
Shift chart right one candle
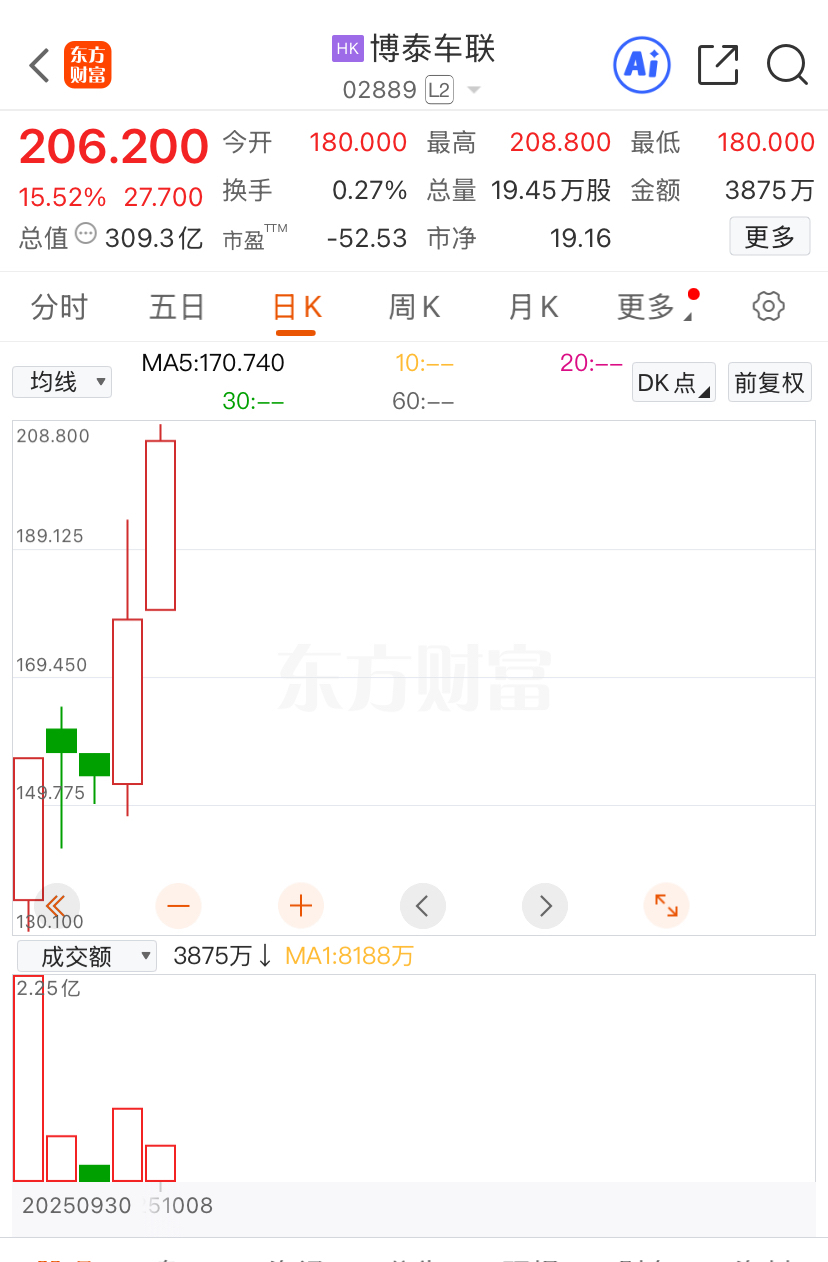(x=545, y=906)
